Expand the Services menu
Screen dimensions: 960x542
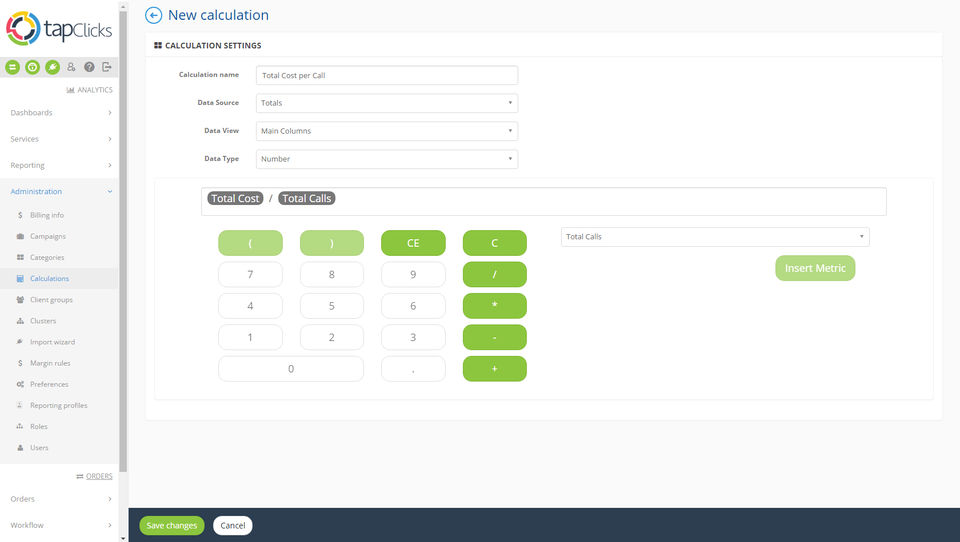[x=60, y=139]
